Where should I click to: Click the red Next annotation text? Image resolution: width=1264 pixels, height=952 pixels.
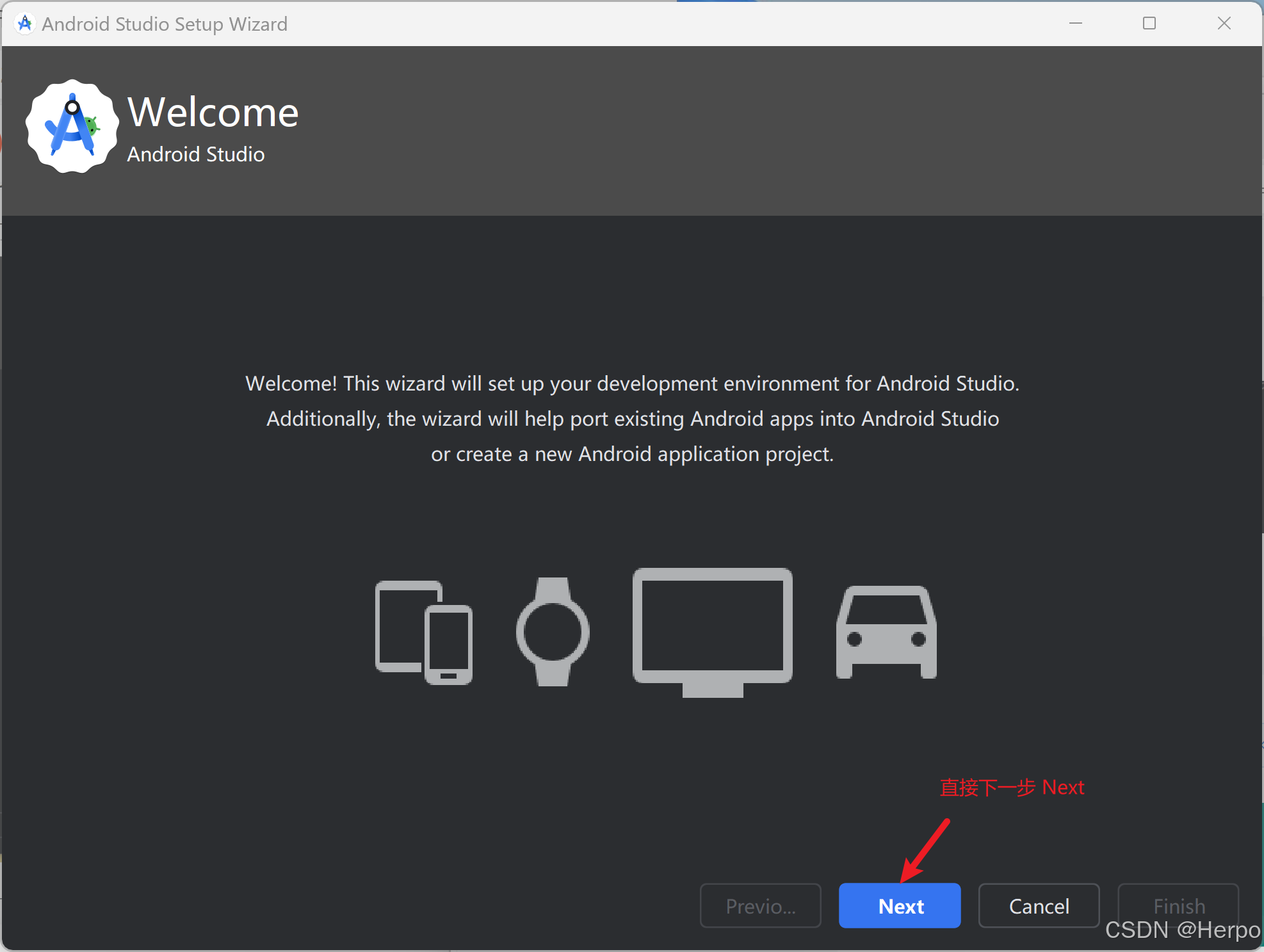point(1012,787)
